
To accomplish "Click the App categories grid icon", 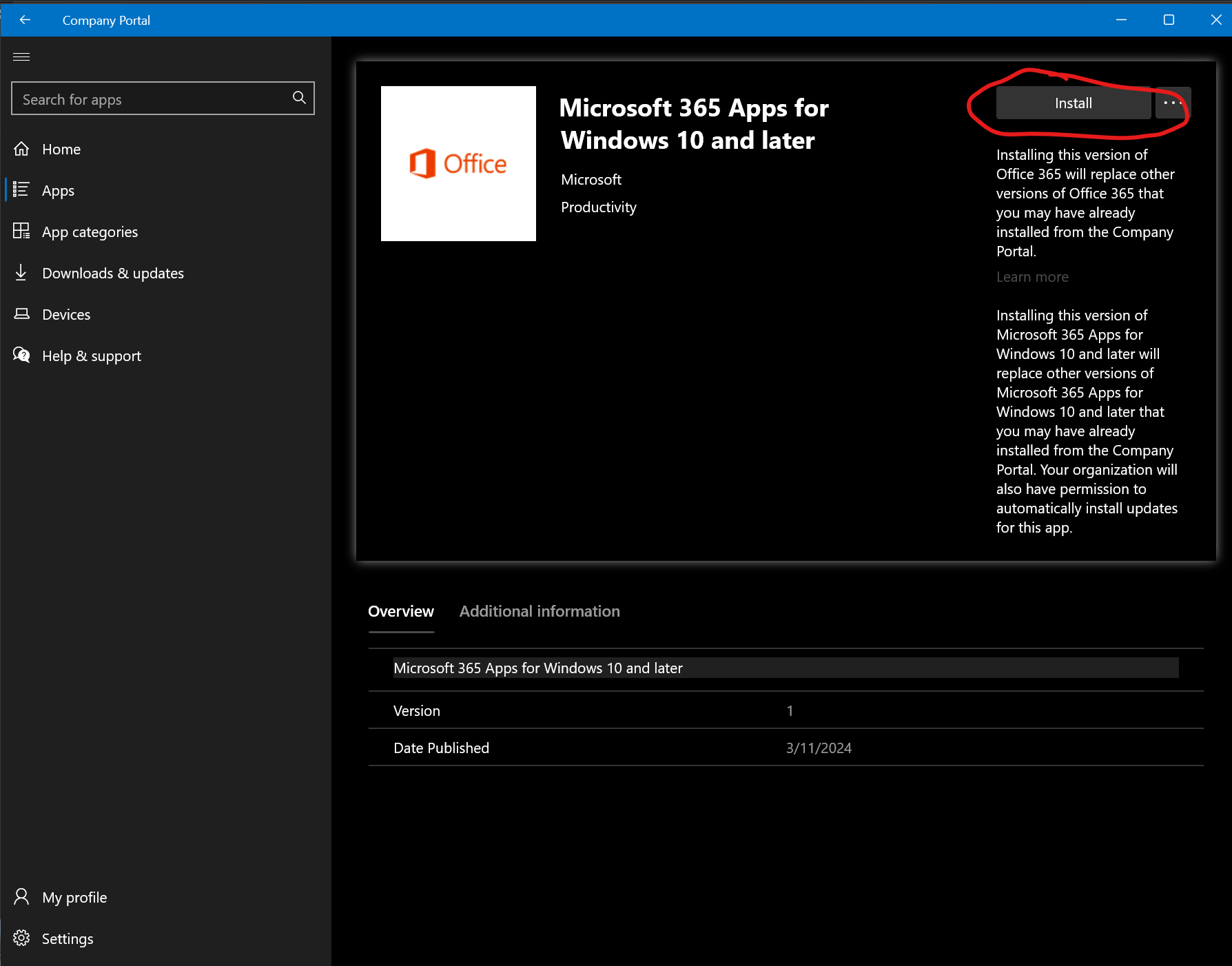I will pyautogui.click(x=21, y=231).
